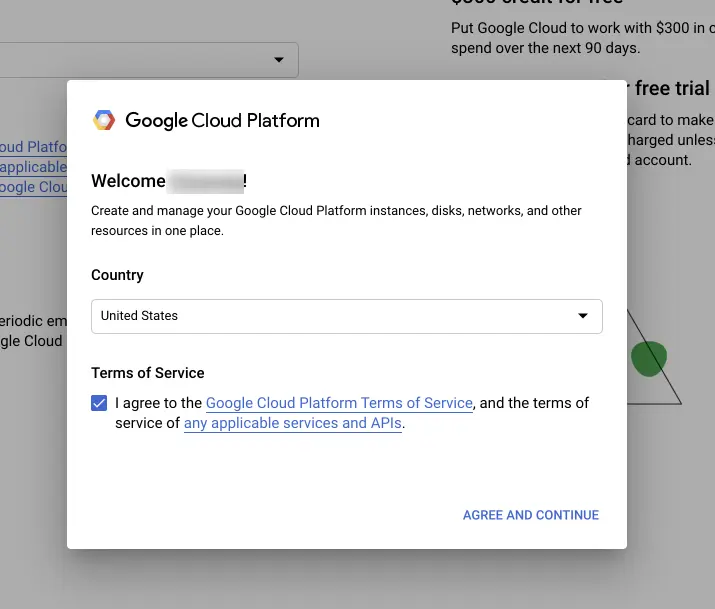Click the Welcome greeting text
This screenshot has width=715, height=609.
point(169,181)
